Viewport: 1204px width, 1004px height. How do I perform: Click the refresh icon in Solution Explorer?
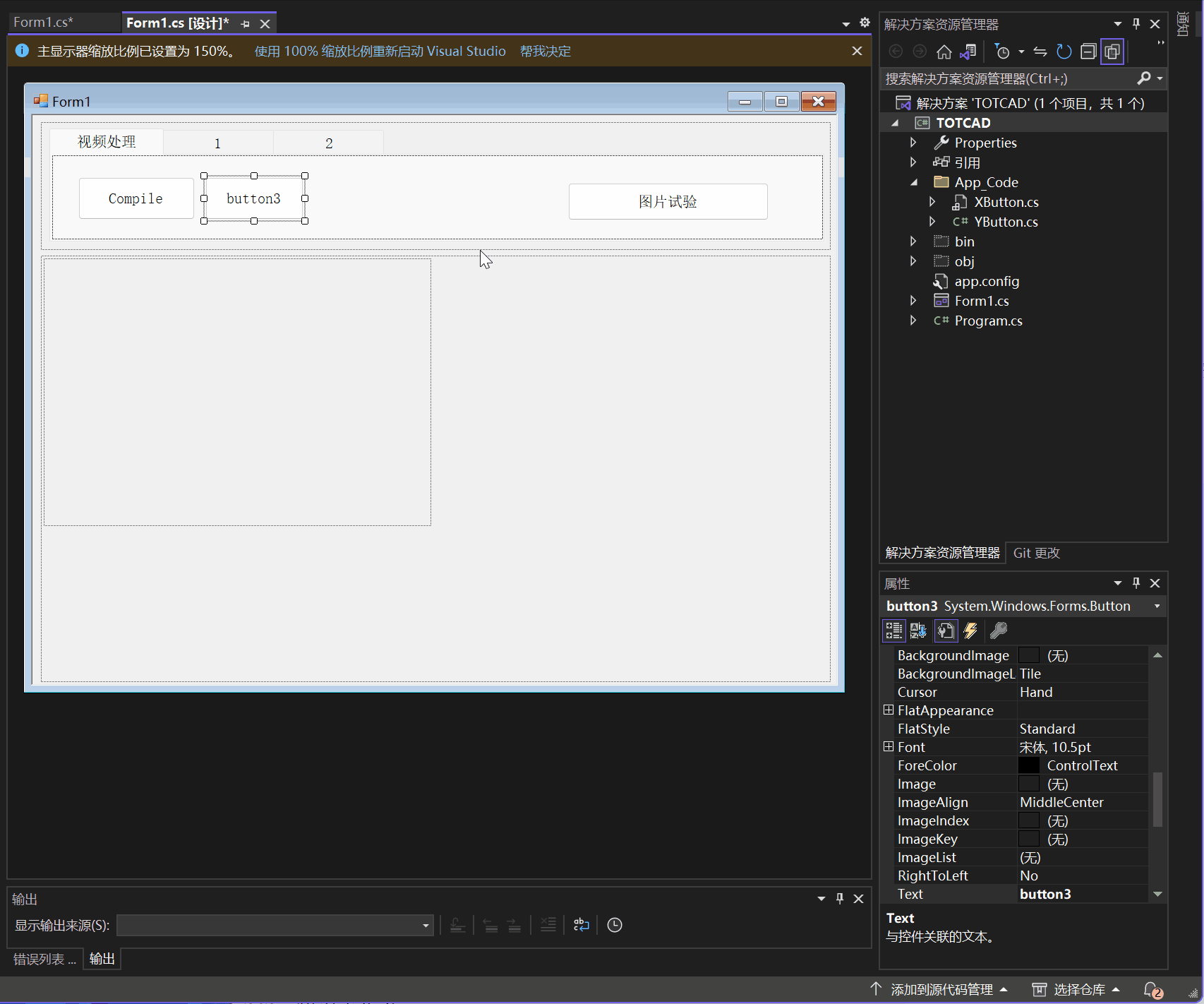pyautogui.click(x=1064, y=52)
